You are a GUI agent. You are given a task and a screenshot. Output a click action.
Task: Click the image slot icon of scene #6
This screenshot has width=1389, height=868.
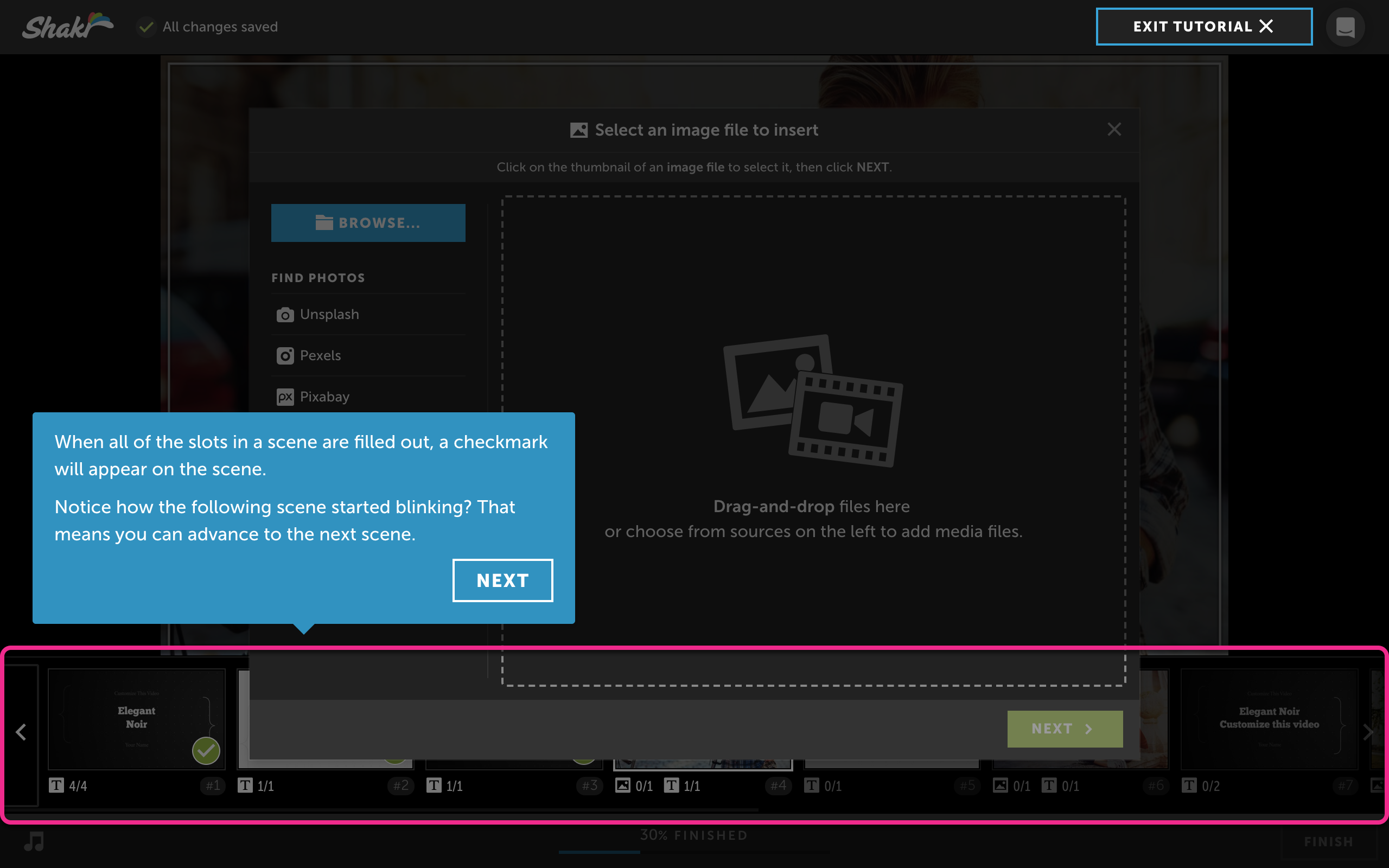click(x=1001, y=786)
